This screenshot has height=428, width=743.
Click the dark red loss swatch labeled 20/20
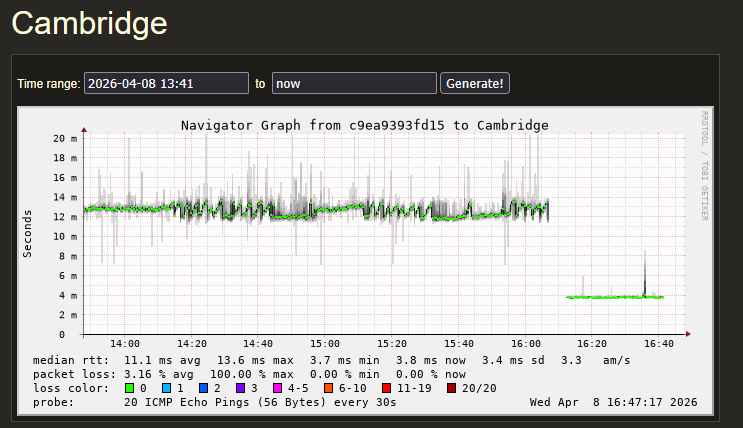tap(452, 388)
